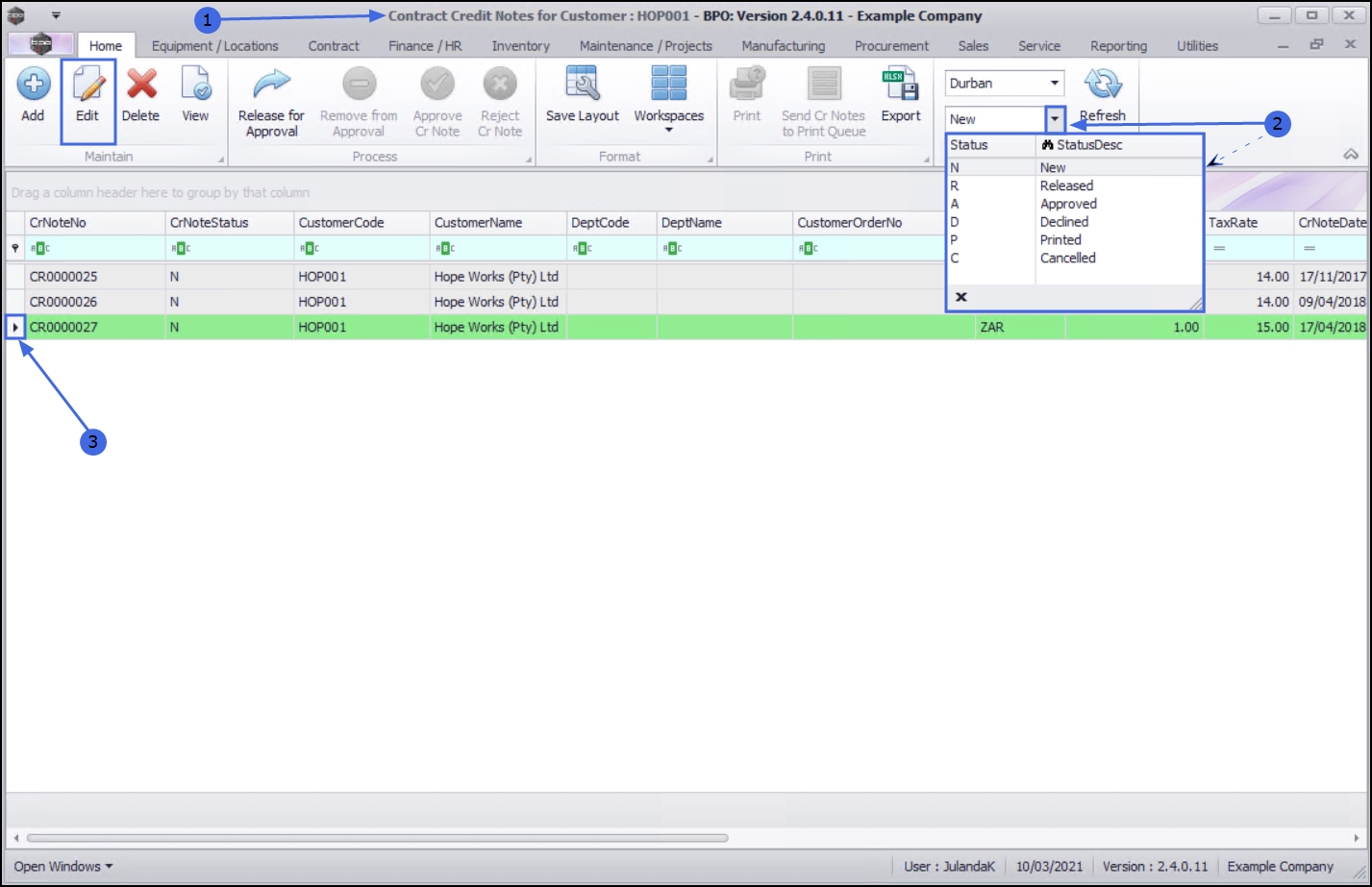Viewport: 1372px width, 887px height.
Task: Collapse the ribbon with the chevron
Action: (1351, 155)
